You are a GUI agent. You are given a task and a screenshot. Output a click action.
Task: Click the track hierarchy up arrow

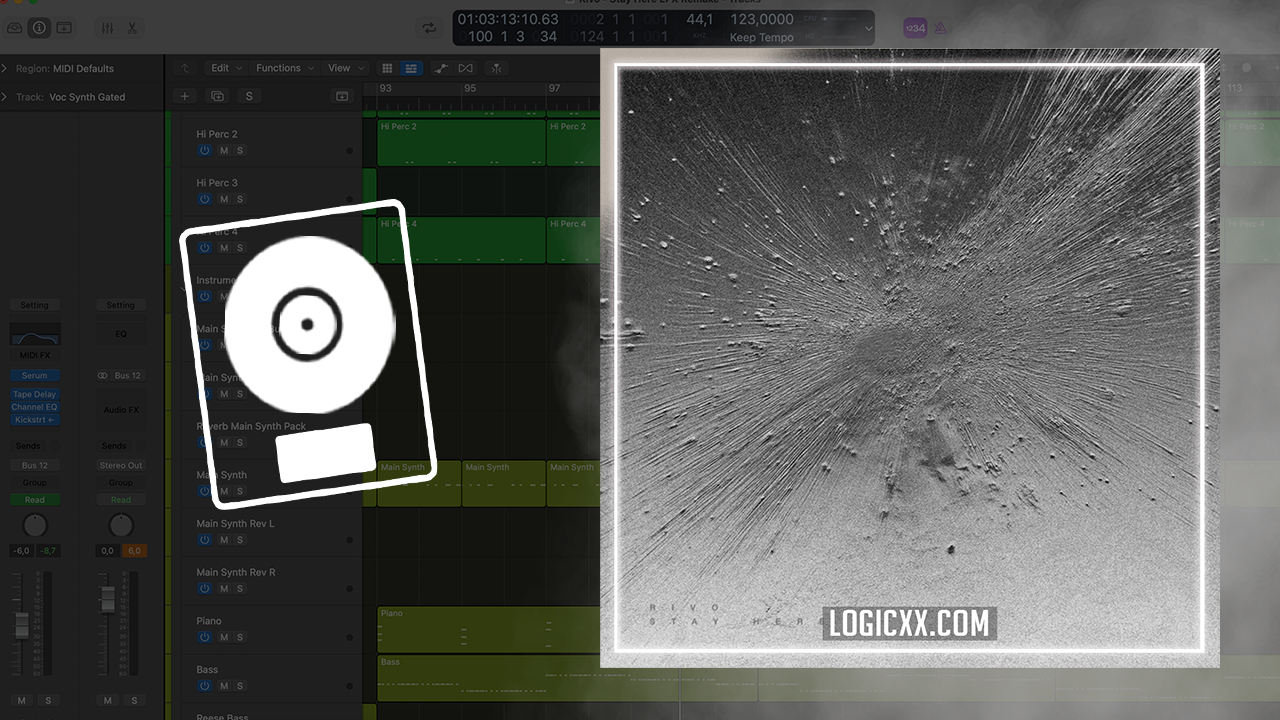[184, 68]
